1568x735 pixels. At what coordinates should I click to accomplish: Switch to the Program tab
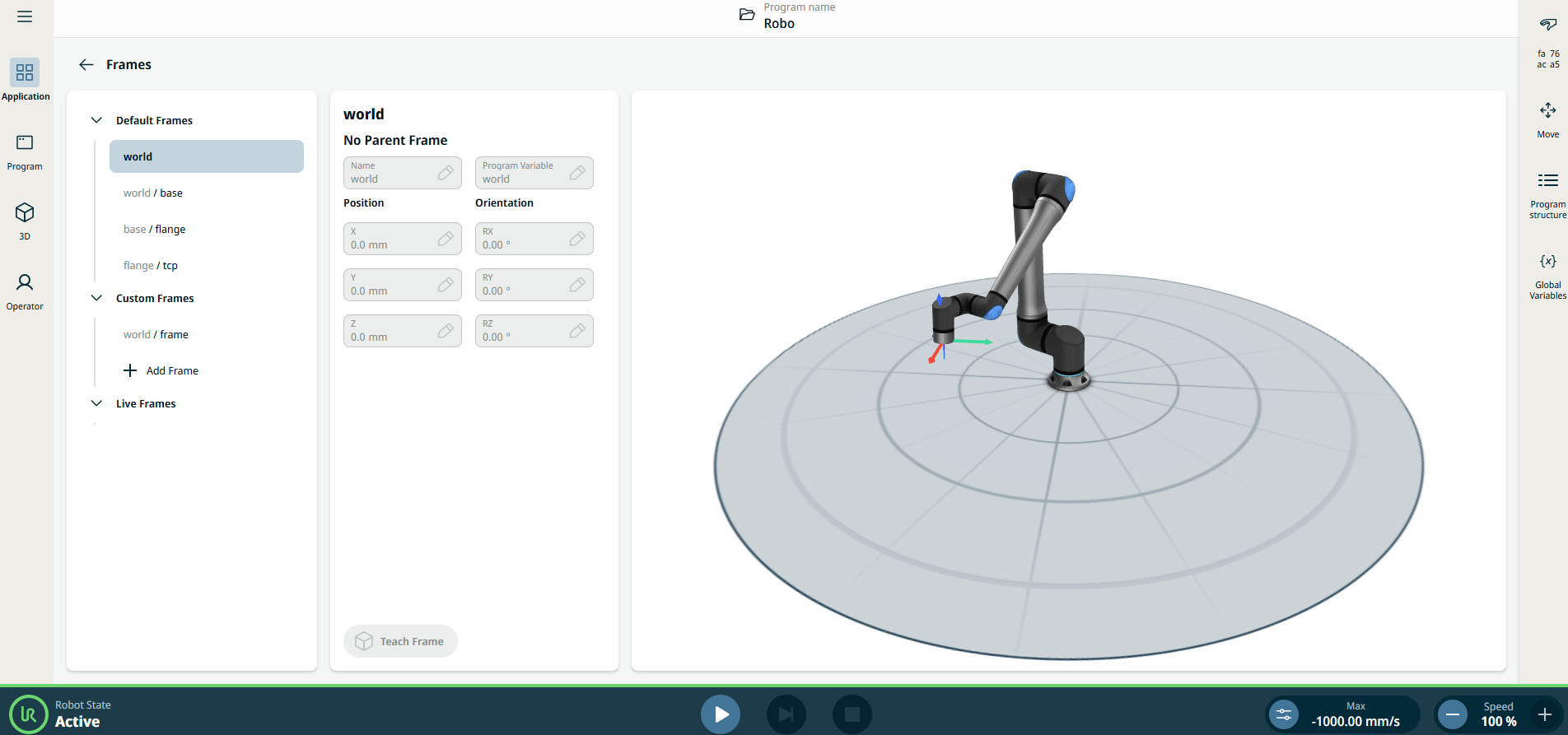[x=25, y=152]
